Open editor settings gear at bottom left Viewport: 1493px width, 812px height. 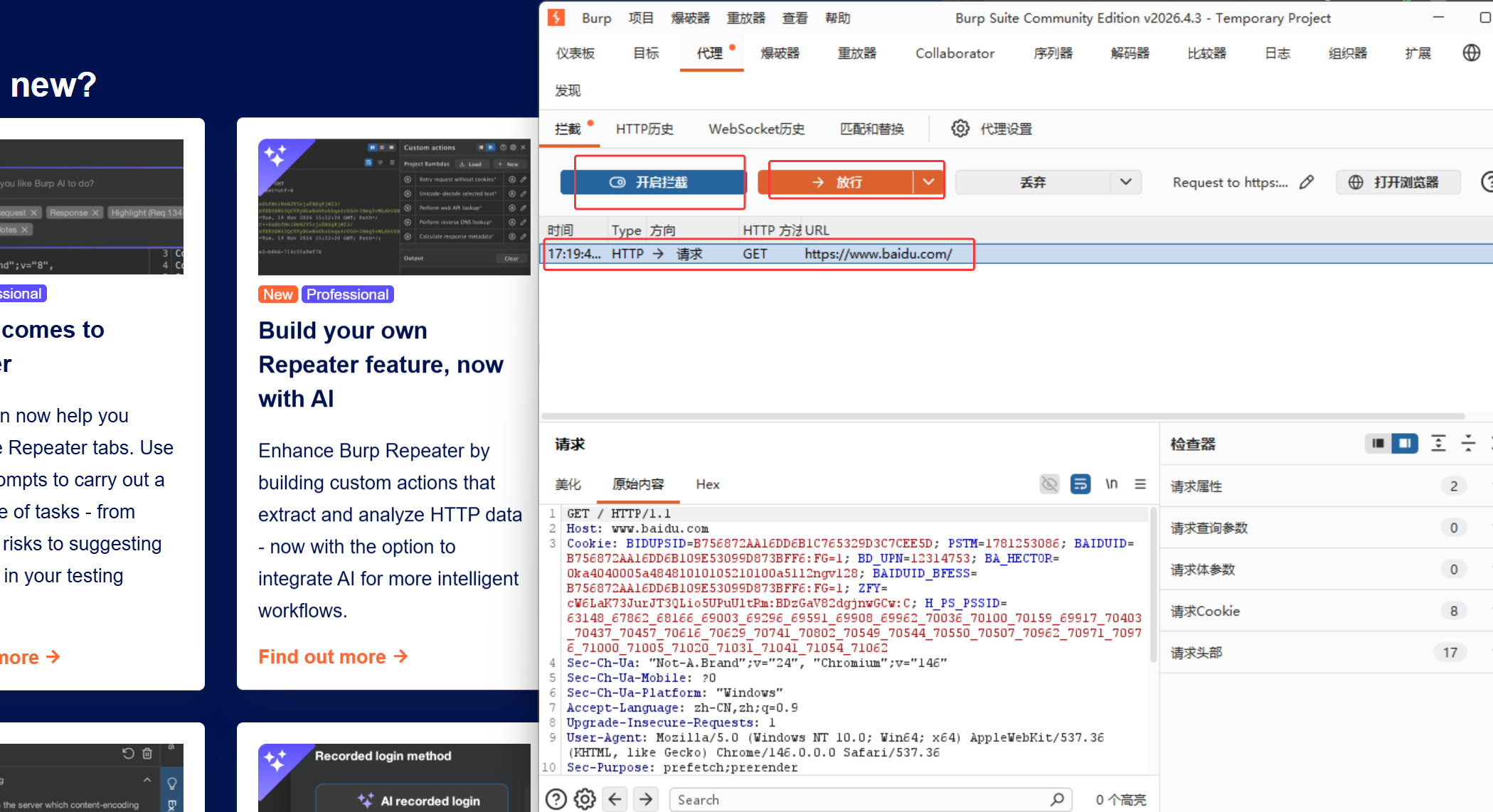(585, 799)
